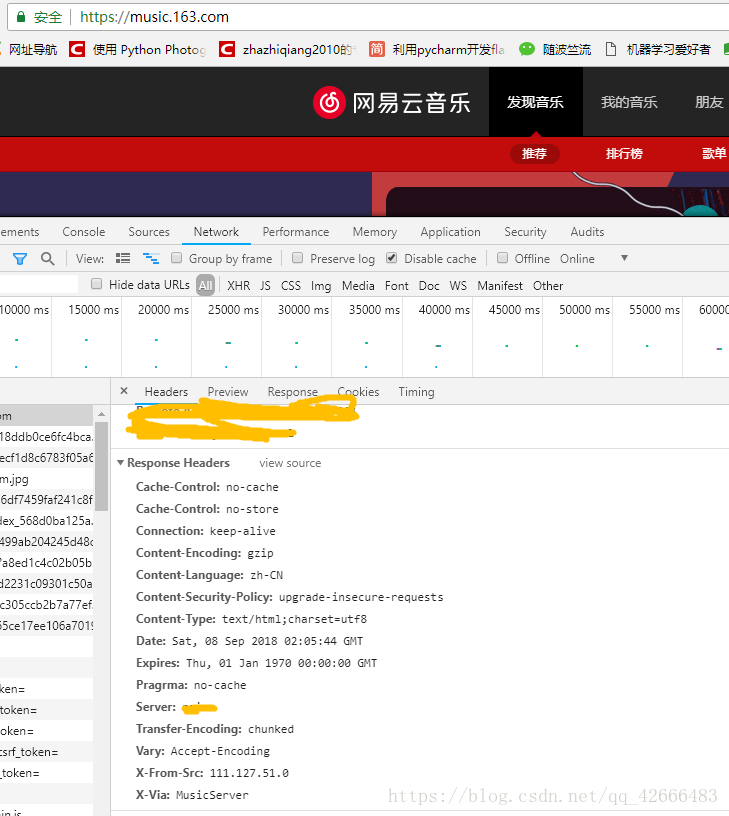Open the 随波竺流 WeChat bookmark icon

point(527,49)
